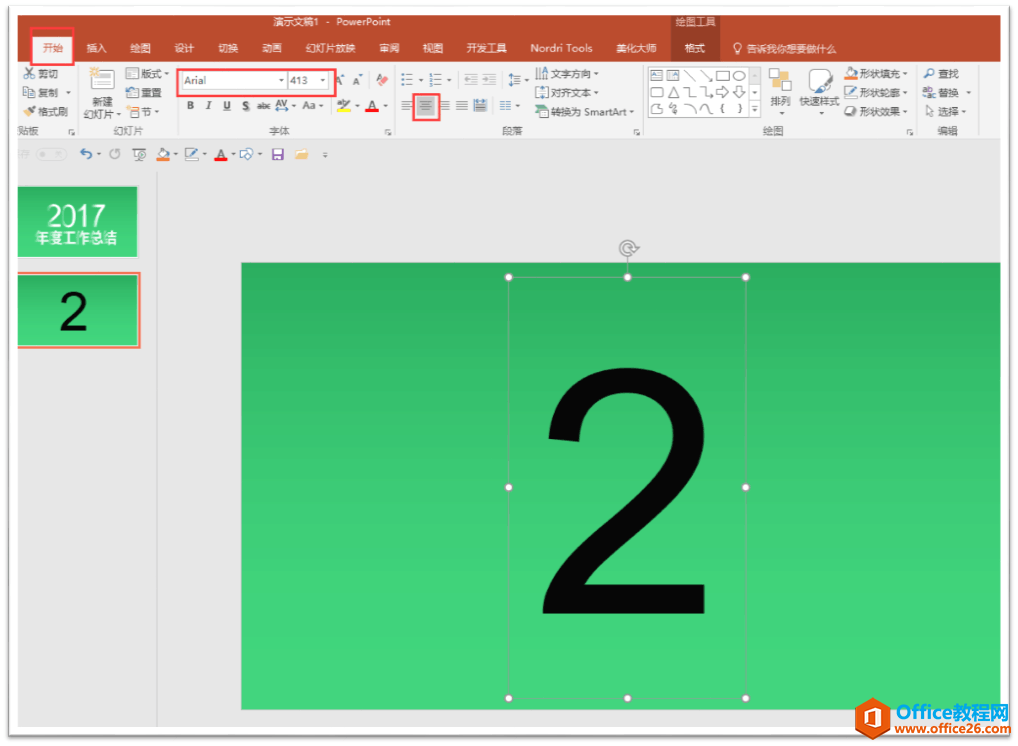This screenshot has height=746, width=1018.
Task: Toggle italic formatting
Action: click(208, 106)
